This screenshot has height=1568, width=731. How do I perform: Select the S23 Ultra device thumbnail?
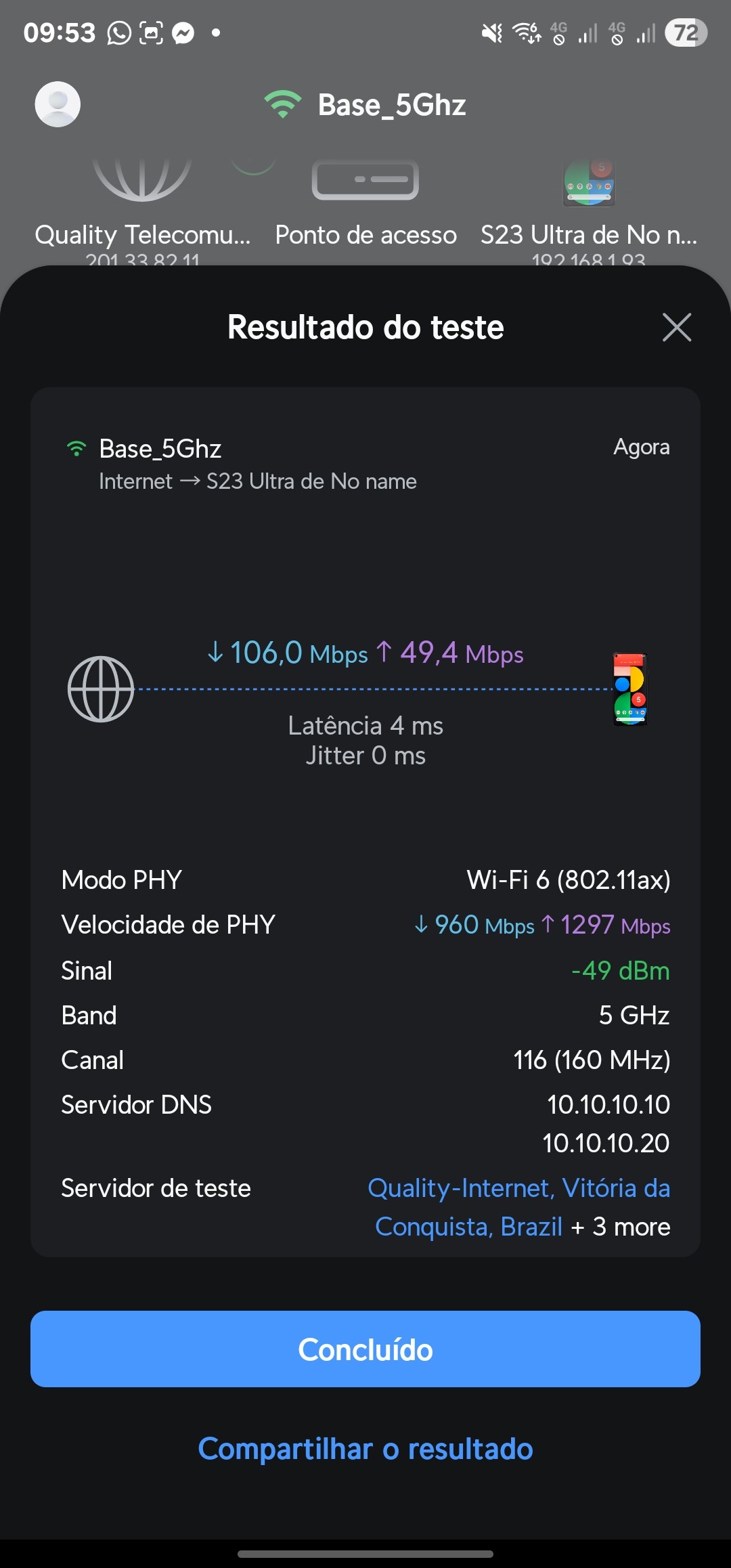589,183
